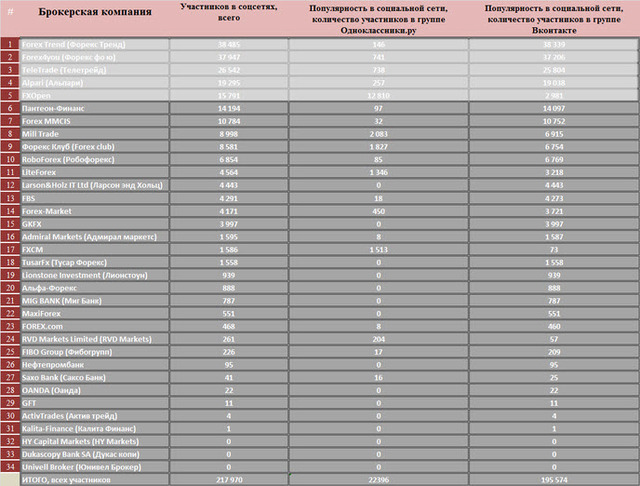Click 'ActivTrades (Актив трейд)' cell
The width and height of the screenshot is (640, 486).
pos(95,416)
